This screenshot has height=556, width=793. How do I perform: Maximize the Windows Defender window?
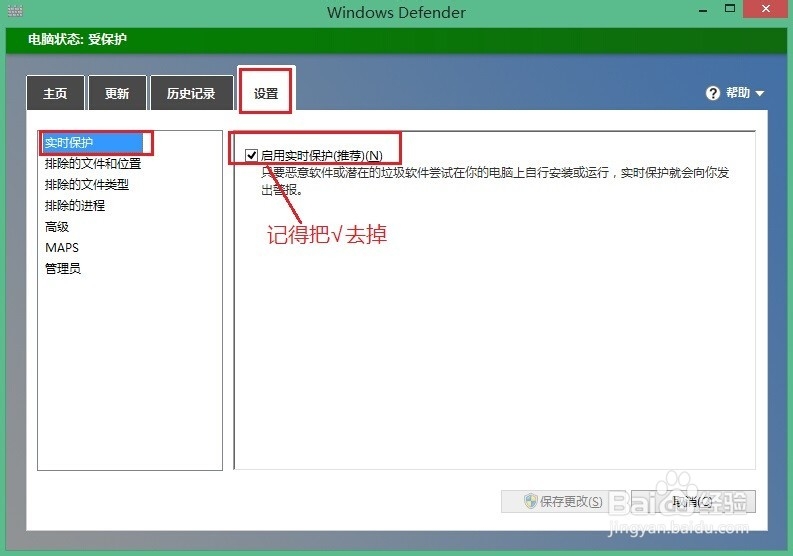(730, 9)
